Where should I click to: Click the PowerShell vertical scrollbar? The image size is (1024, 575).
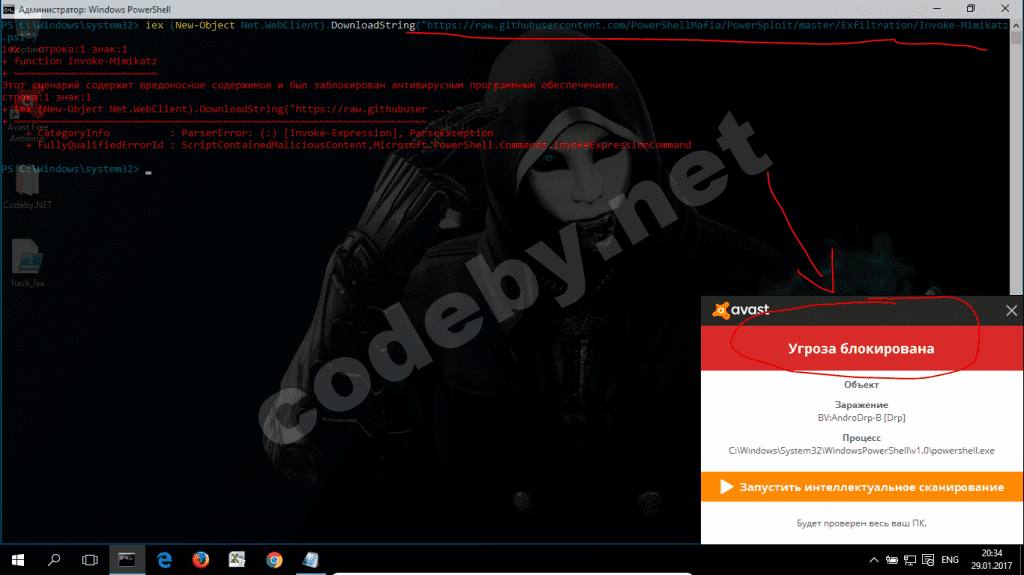pos(1017,157)
